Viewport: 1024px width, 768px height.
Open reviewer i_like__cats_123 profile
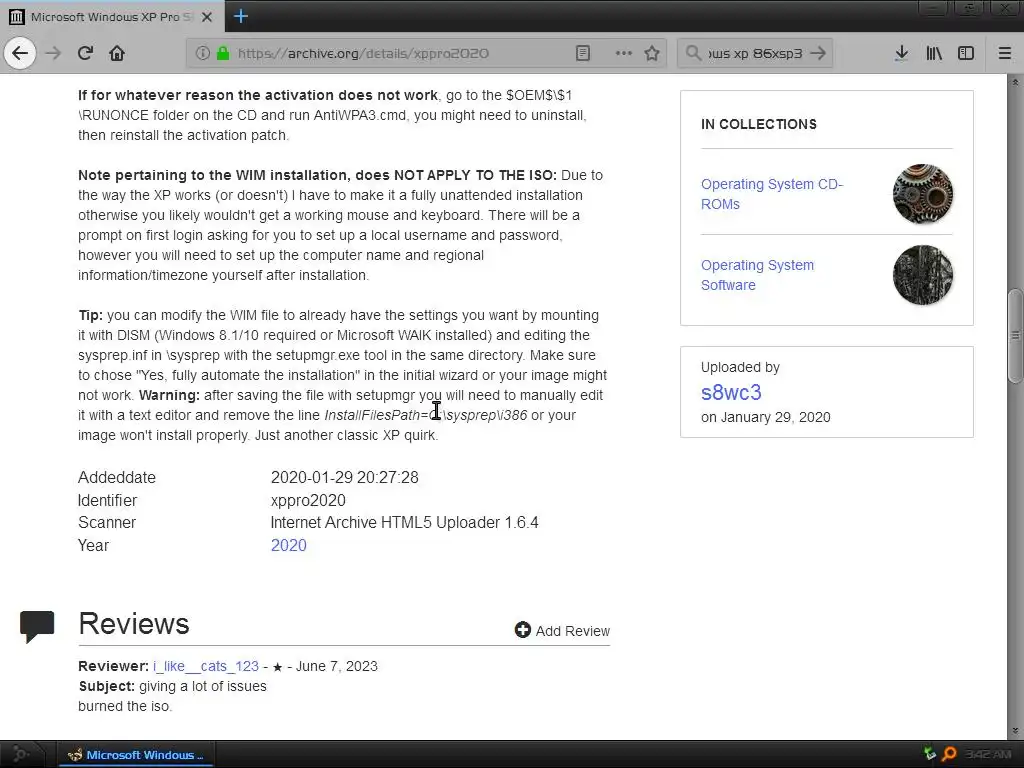coord(206,666)
